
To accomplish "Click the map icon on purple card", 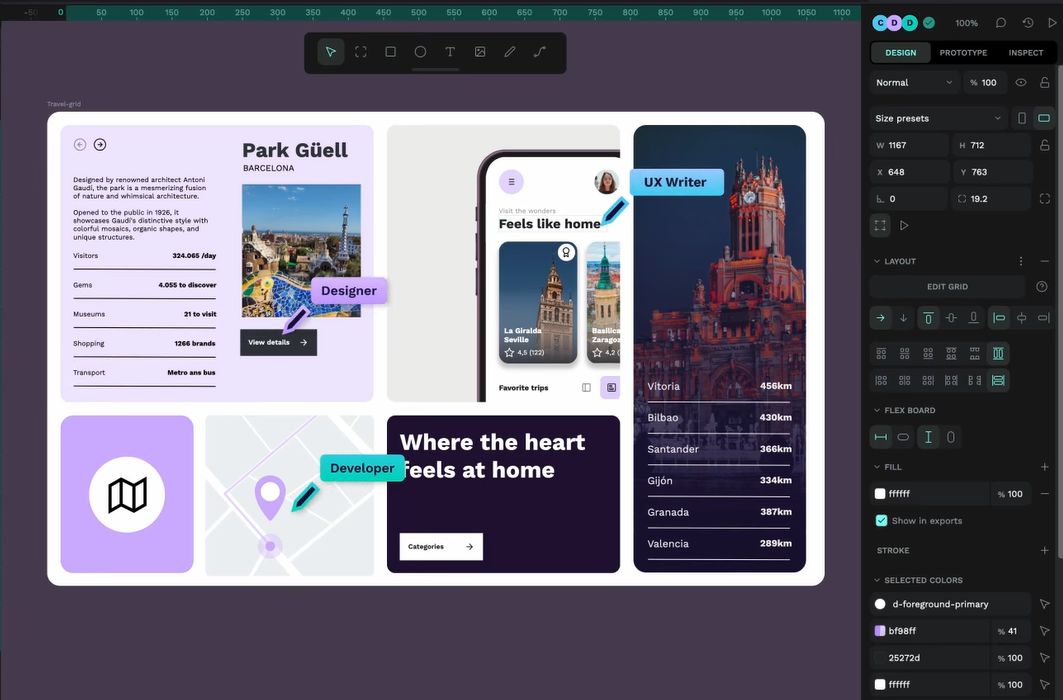I will (127, 495).
